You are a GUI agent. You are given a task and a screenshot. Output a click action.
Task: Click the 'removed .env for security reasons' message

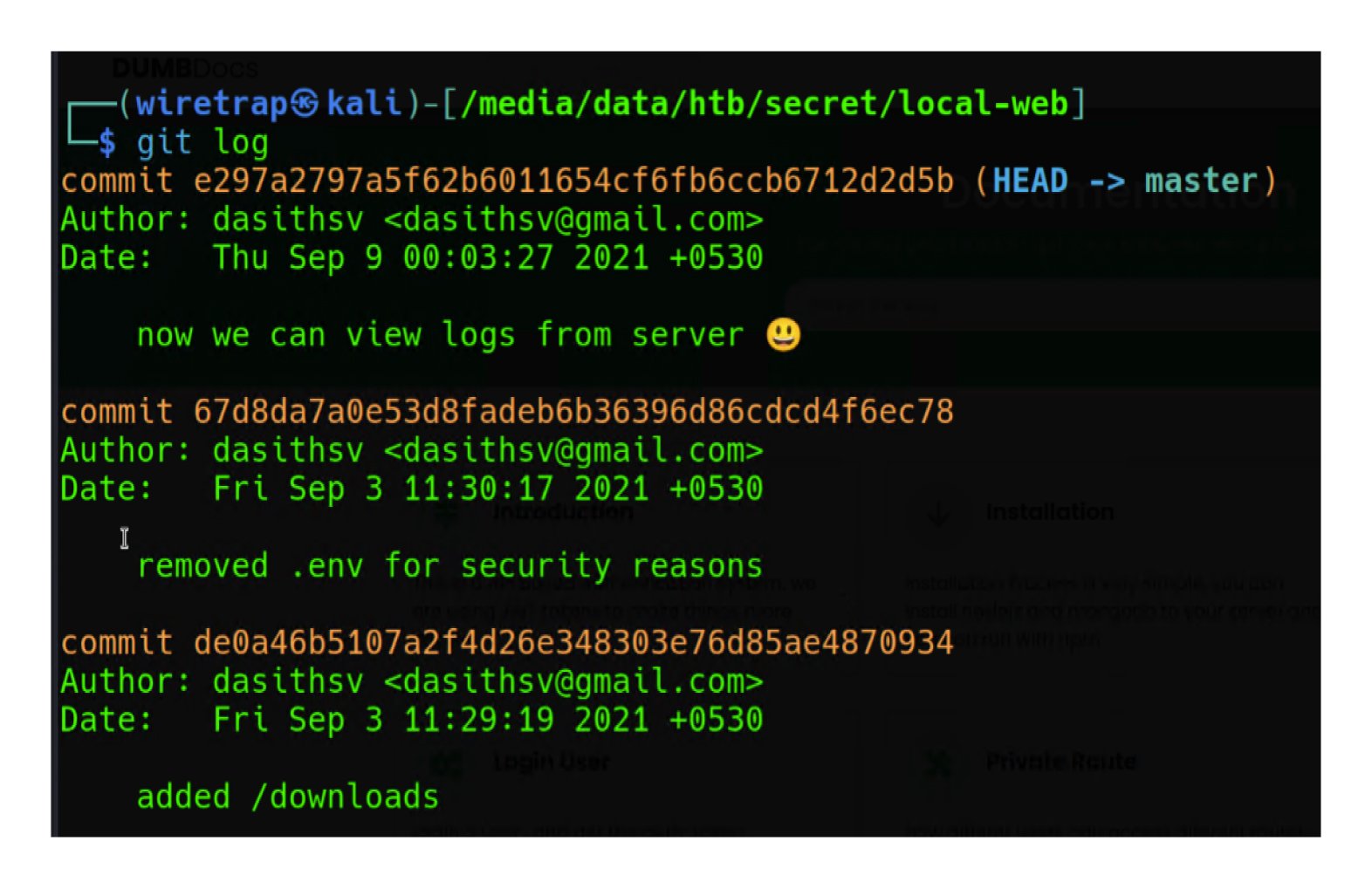449,566
